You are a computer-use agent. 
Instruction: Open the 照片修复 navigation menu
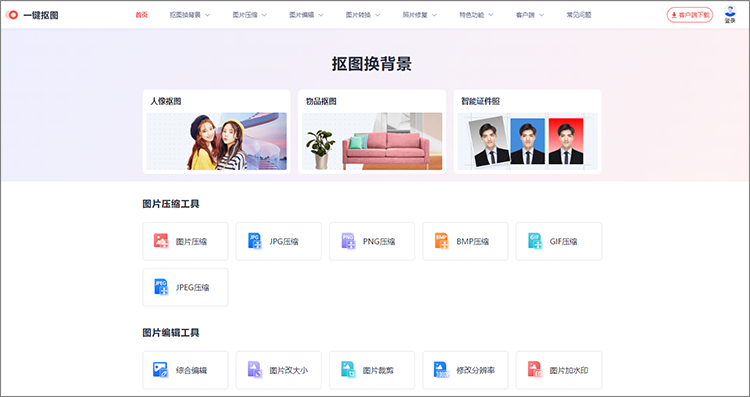(x=419, y=15)
